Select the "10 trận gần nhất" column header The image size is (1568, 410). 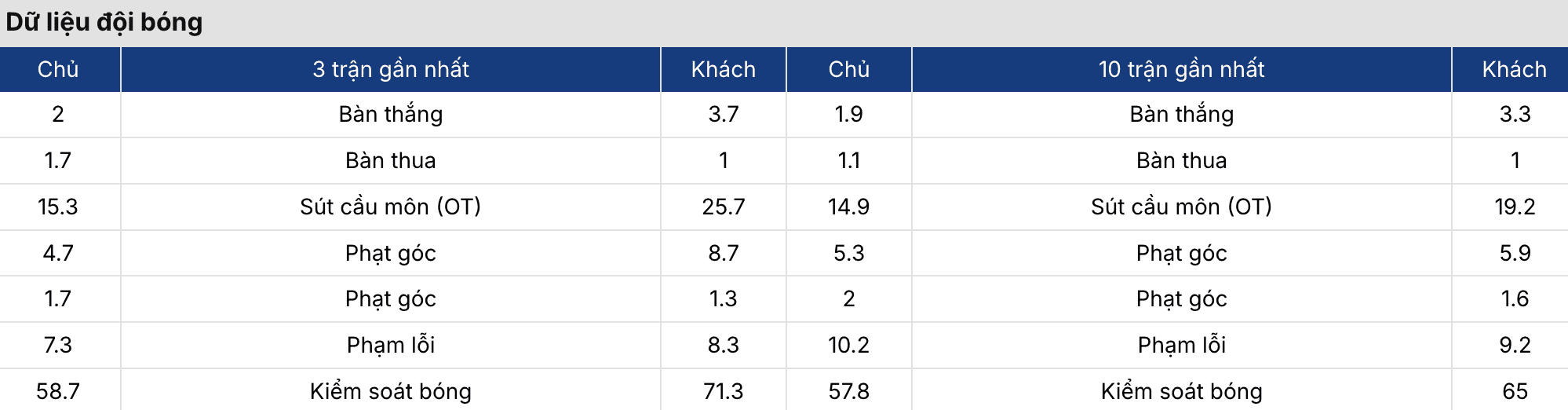[1181, 69]
